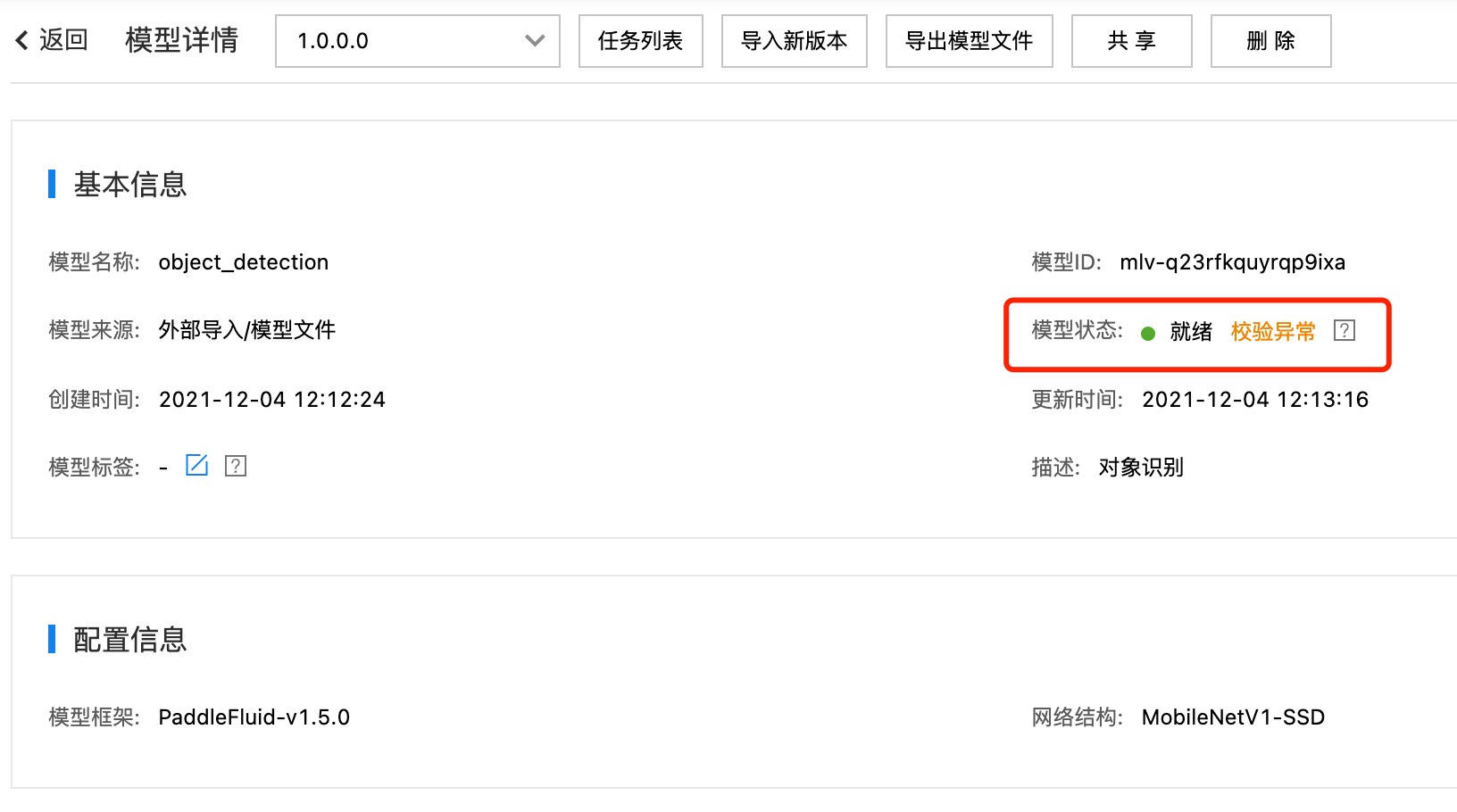Click the edit icon beside 模型标签
This screenshot has height=812, width=1457.
point(196,465)
